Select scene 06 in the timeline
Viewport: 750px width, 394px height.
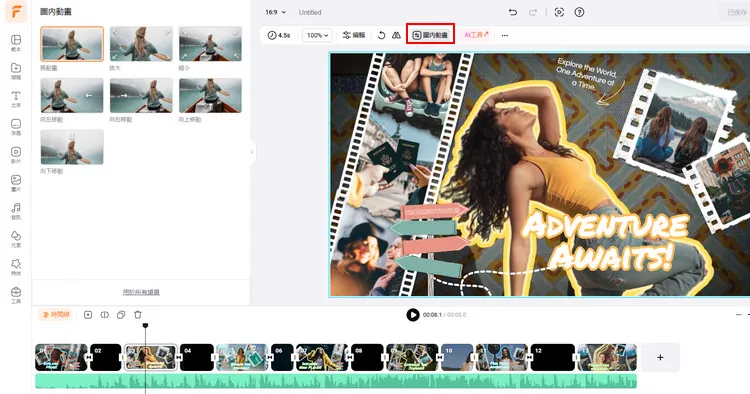click(282, 357)
